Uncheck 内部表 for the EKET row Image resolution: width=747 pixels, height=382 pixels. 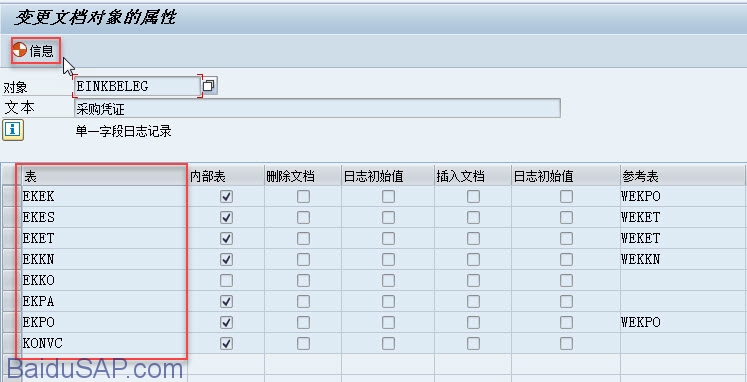pos(226,238)
